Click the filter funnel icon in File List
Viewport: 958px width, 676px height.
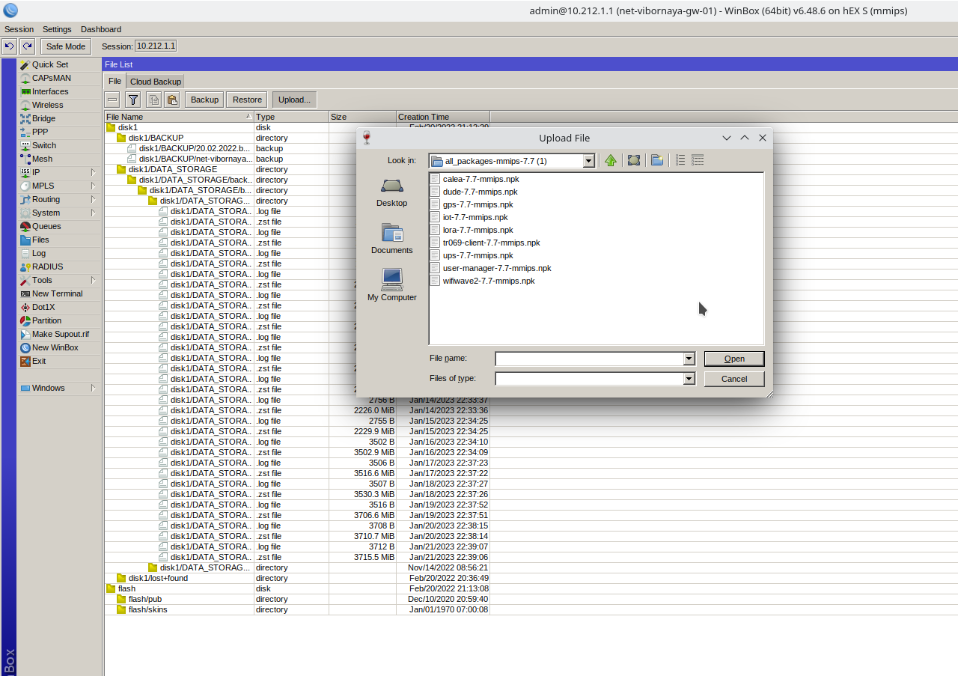pyautogui.click(x=133, y=100)
